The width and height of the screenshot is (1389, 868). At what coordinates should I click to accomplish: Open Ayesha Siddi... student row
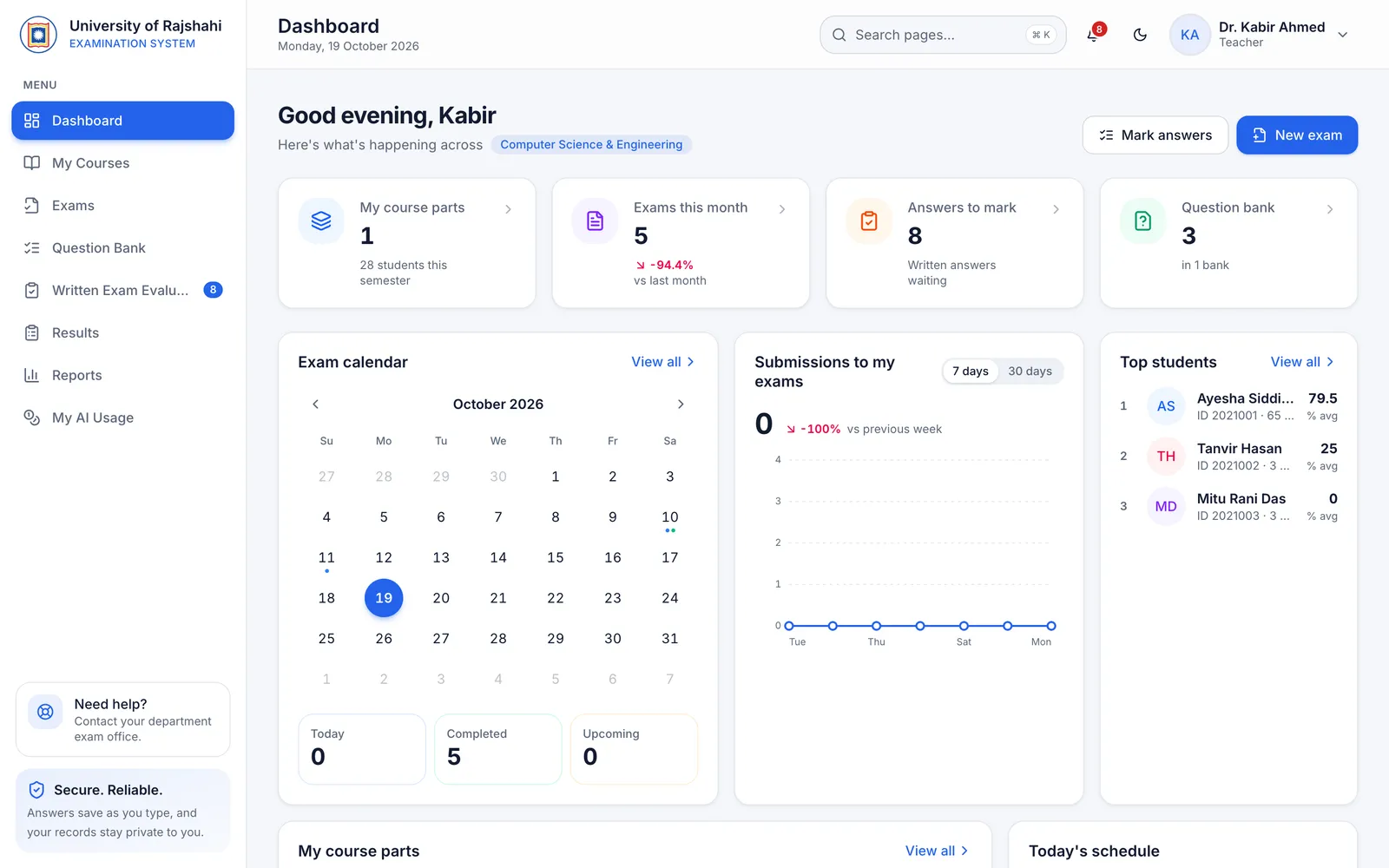(x=1228, y=406)
